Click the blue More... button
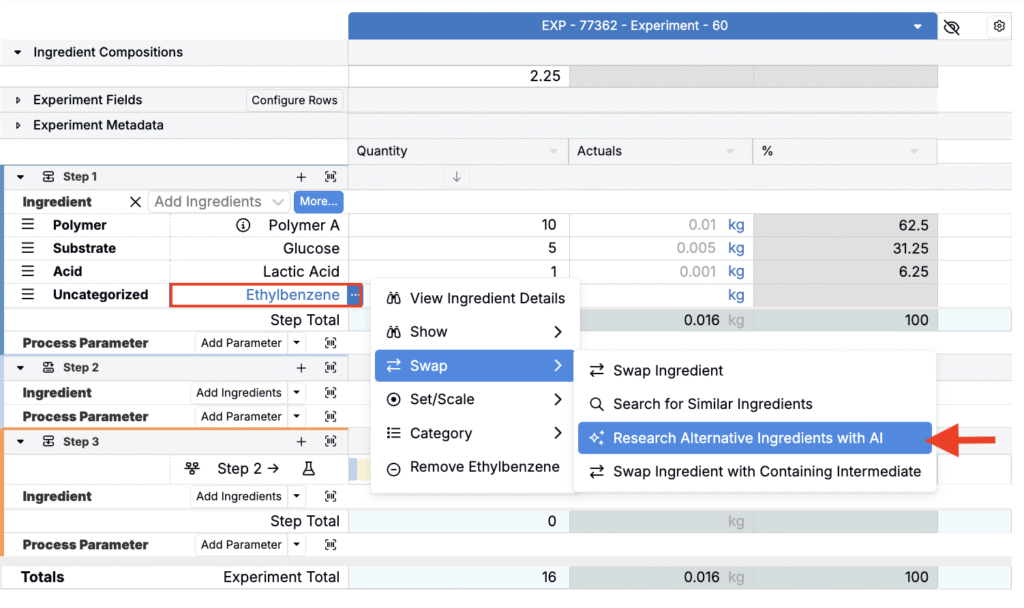 [x=318, y=202]
